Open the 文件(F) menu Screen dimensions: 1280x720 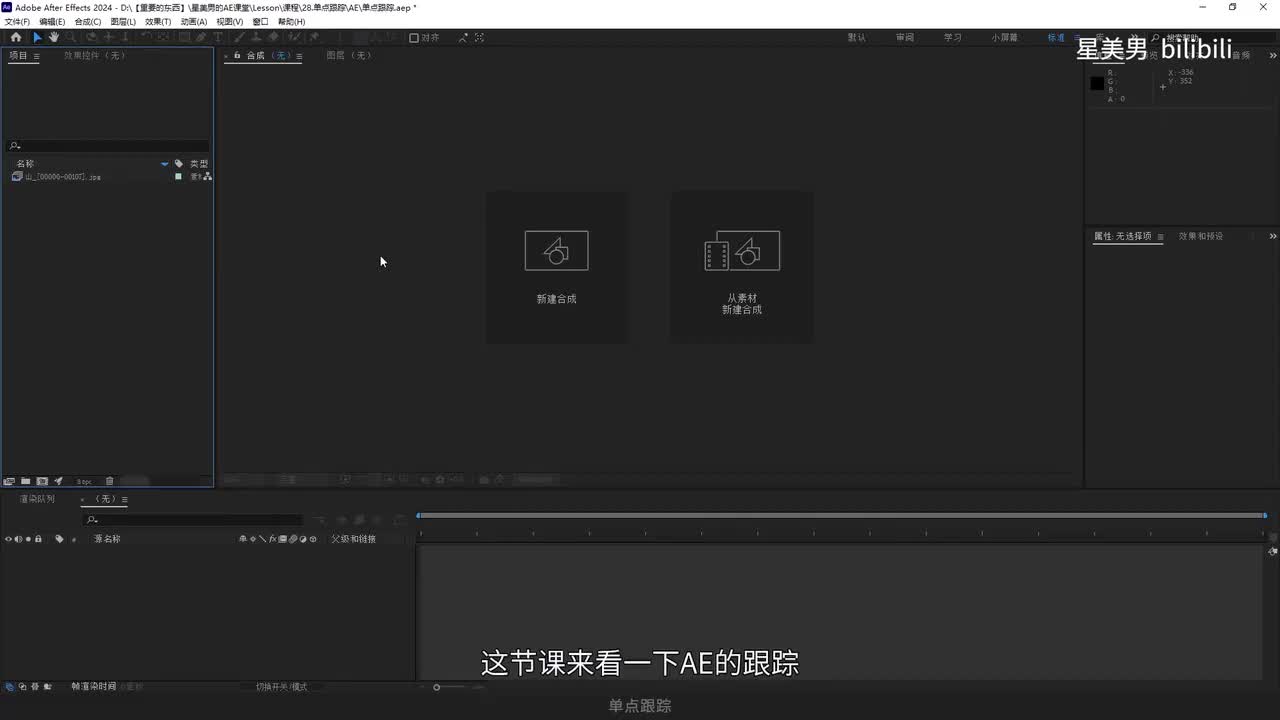[x=18, y=21]
